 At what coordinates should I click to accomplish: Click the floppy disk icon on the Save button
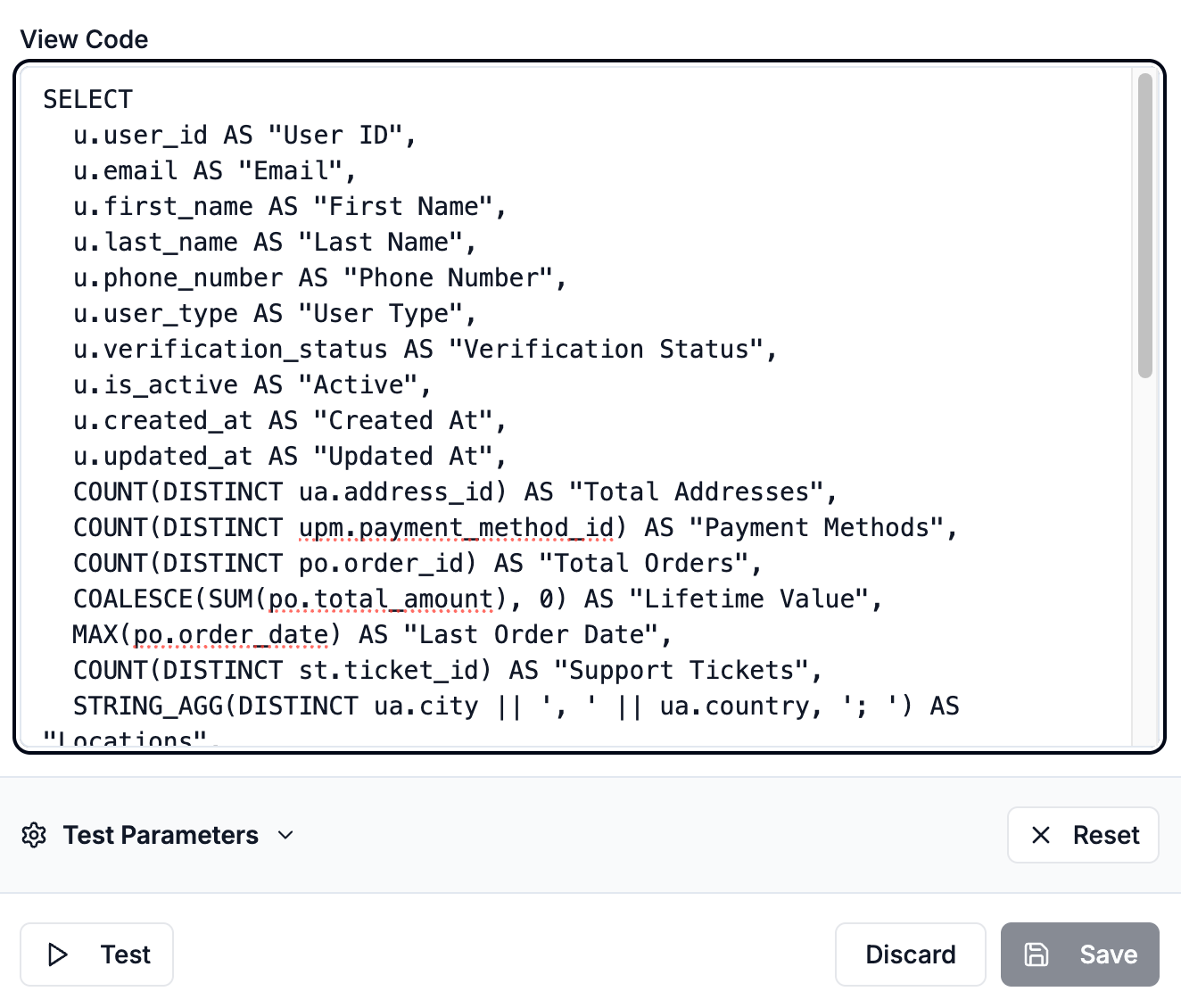1037,954
